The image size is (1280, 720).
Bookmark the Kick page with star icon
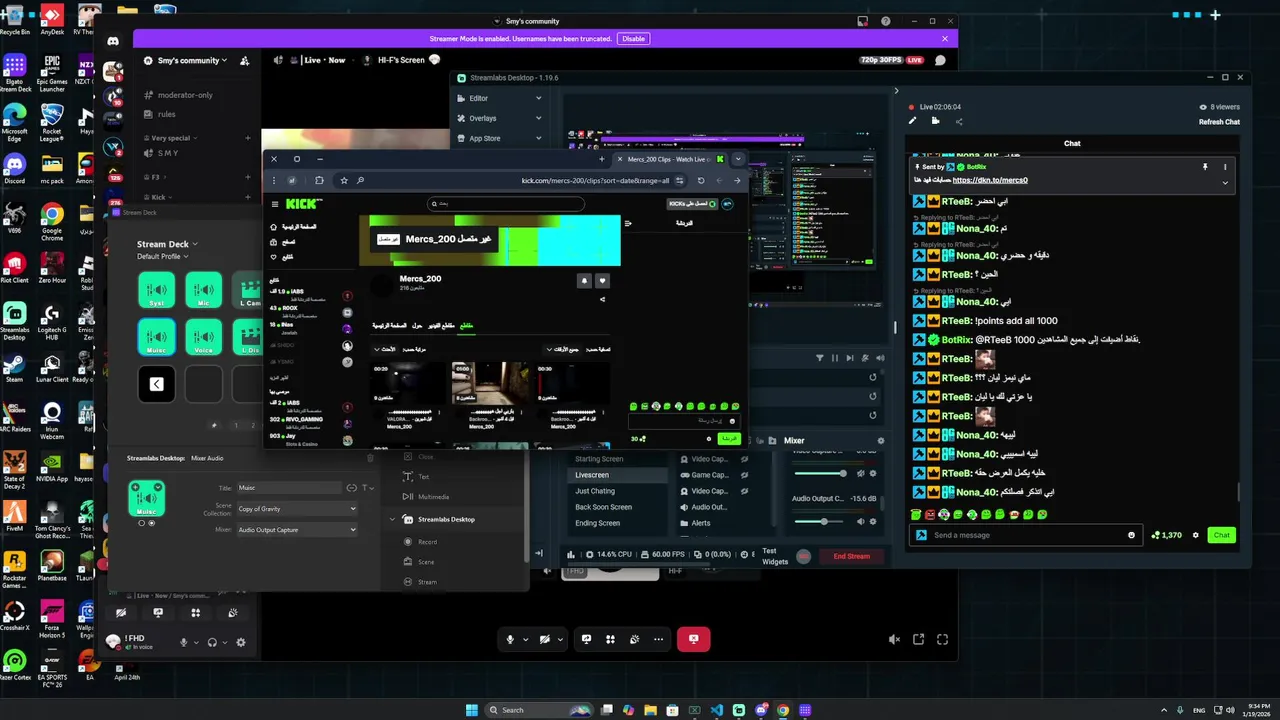[344, 180]
